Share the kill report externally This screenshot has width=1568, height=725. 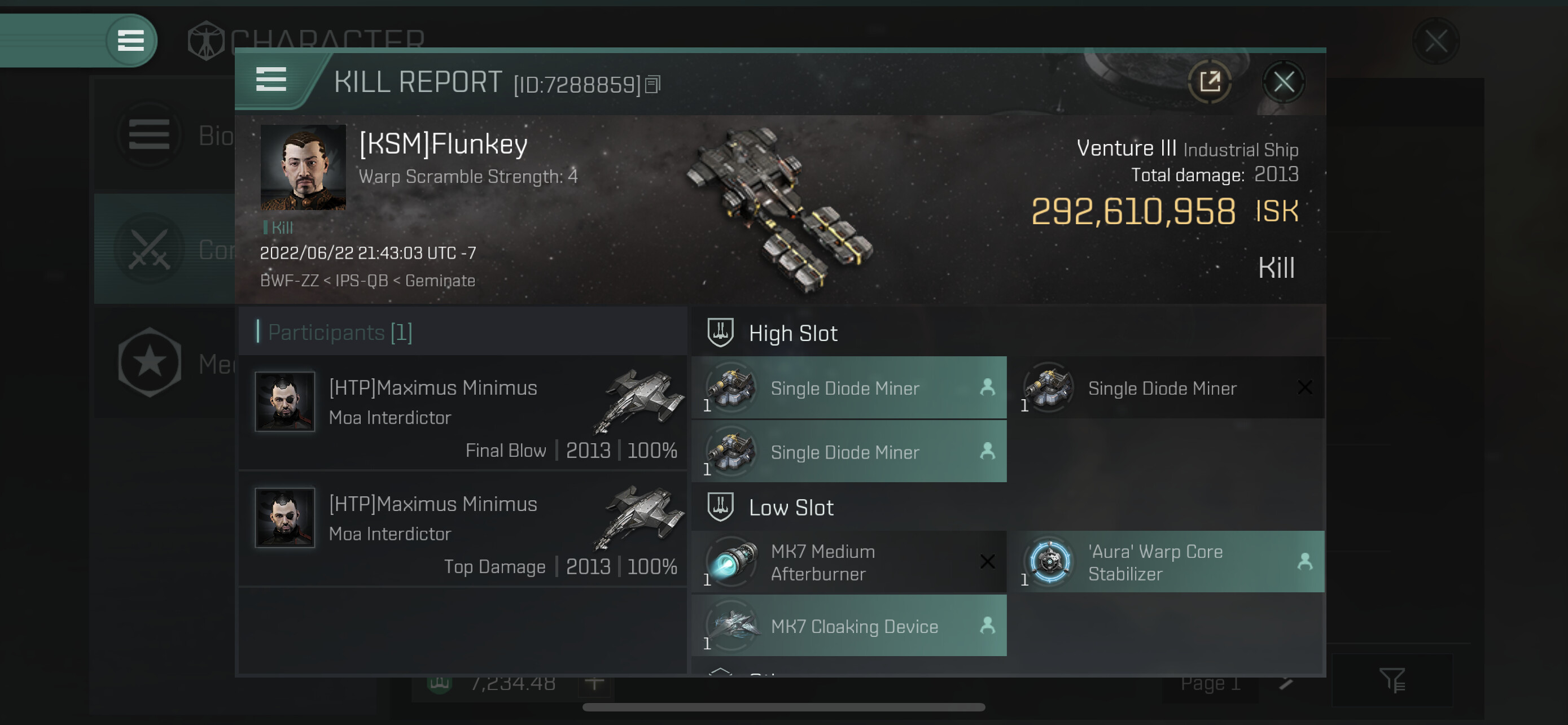(x=1210, y=81)
